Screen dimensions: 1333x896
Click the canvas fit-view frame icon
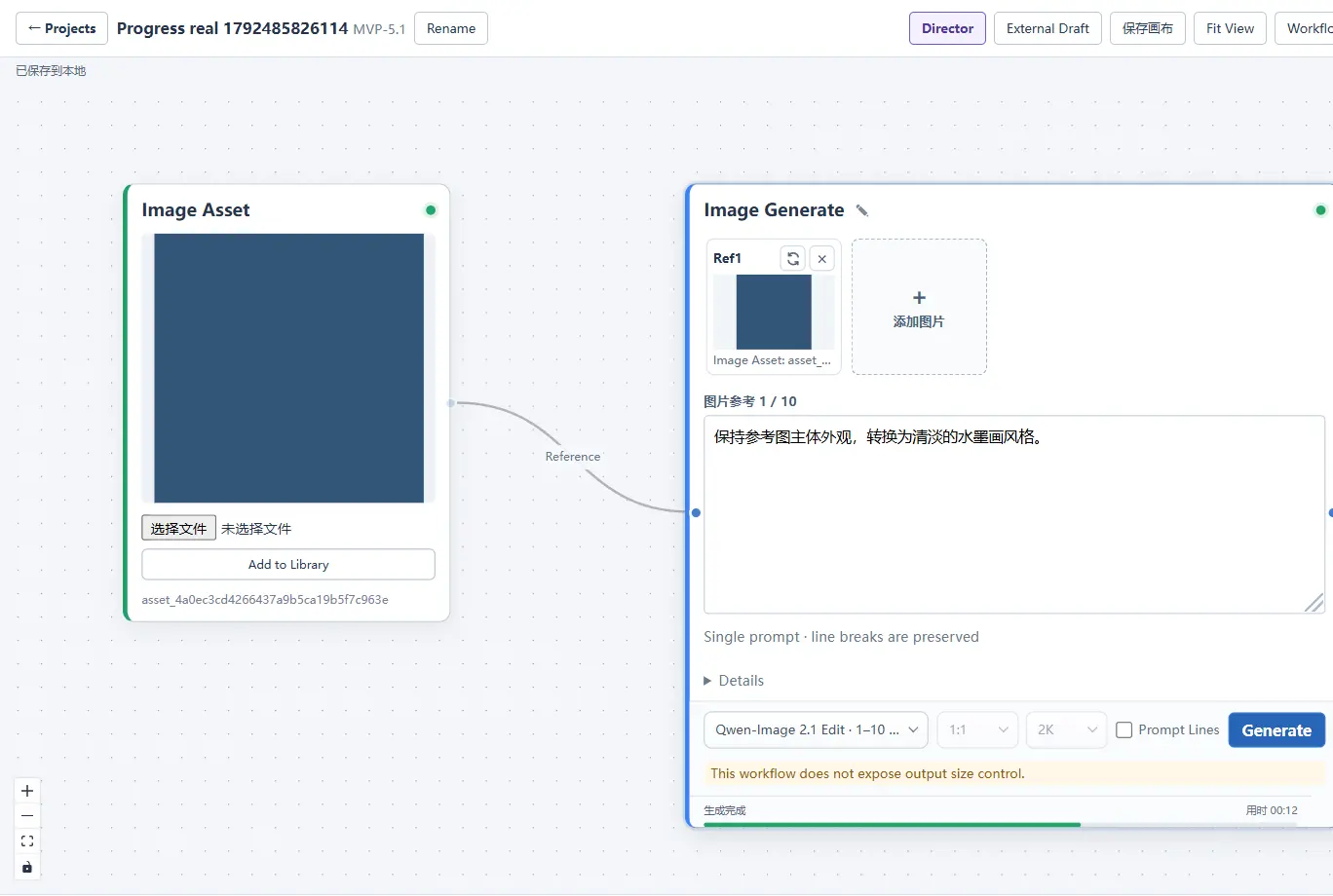pyautogui.click(x=27, y=841)
